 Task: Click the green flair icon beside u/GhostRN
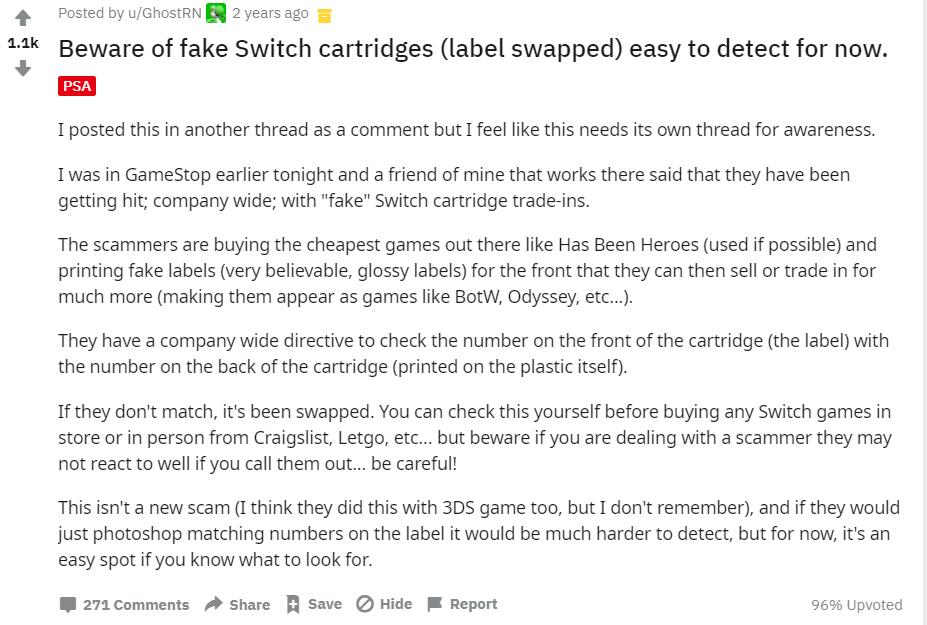pyautogui.click(x=216, y=13)
